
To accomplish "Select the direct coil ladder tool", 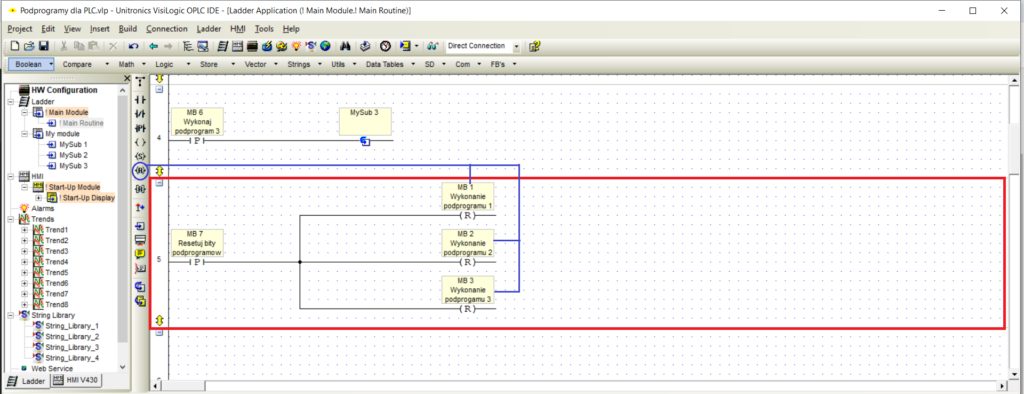I will pos(139,142).
